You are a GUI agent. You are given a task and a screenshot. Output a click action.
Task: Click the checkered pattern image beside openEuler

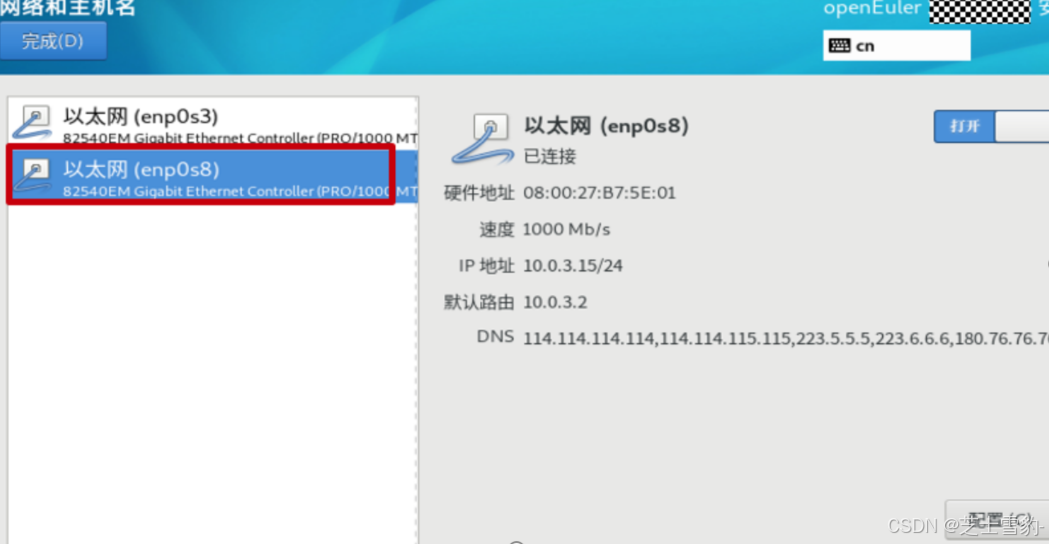pos(980,11)
